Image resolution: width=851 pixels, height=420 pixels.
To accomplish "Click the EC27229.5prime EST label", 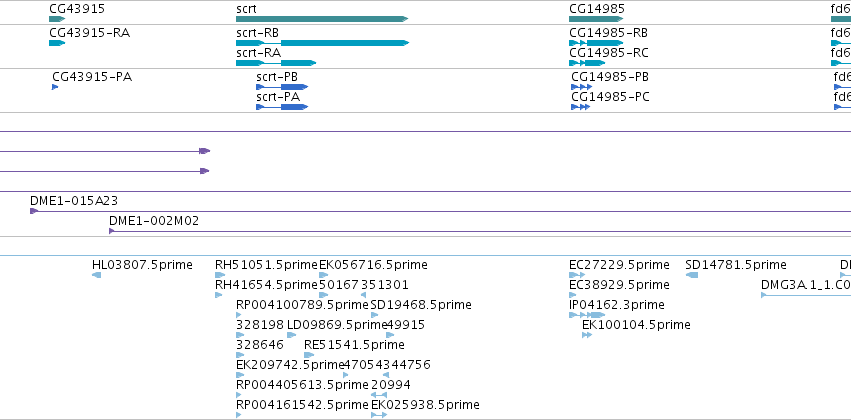I will (619, 265).
